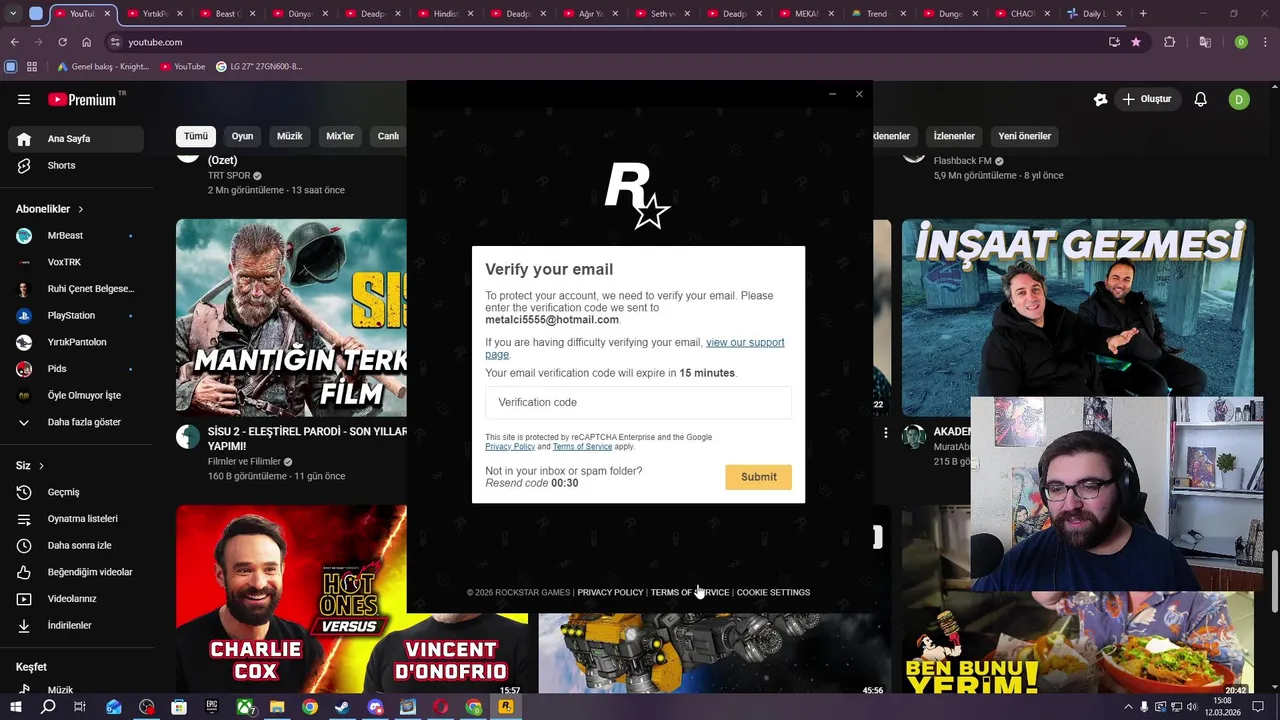Image resolution: width=1280 pixels, height=720 pixels.
Task: Expand the Siz section chevron
Action: (x=41, y=466)
